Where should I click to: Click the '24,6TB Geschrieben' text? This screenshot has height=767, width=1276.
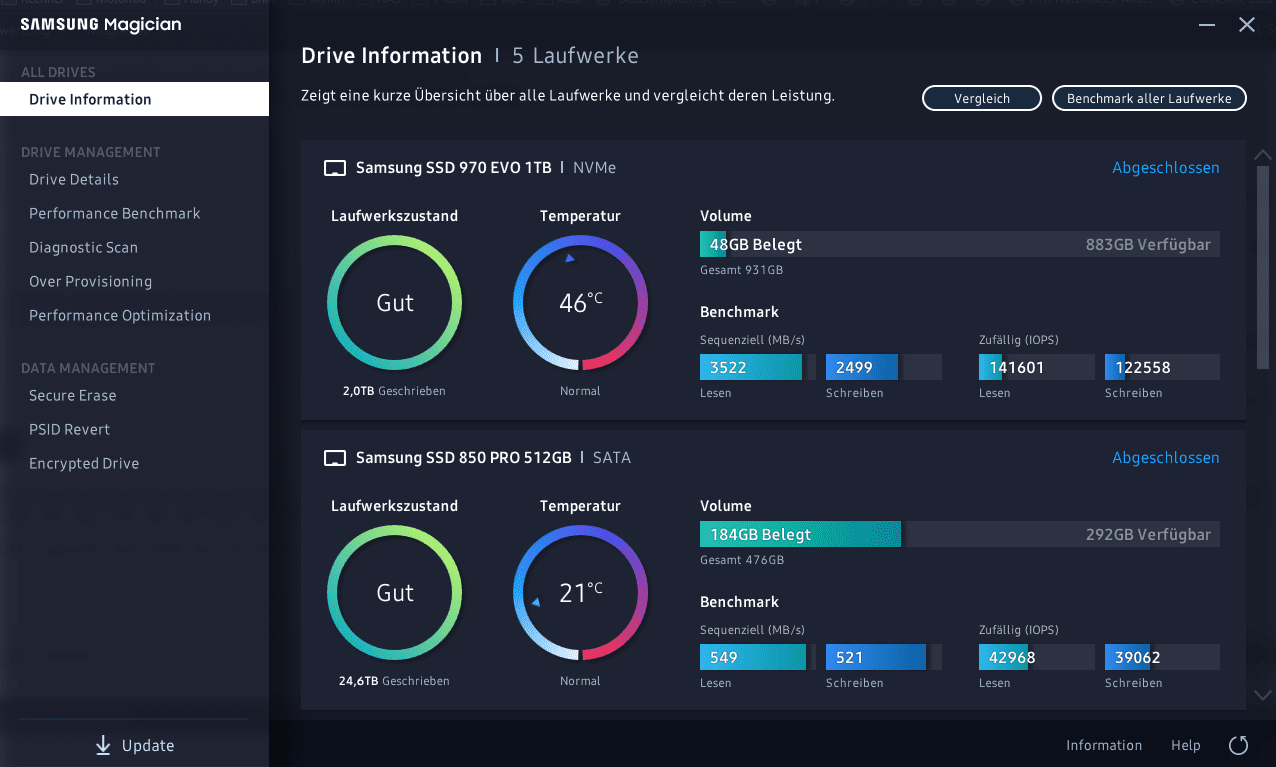click(394, 681)
